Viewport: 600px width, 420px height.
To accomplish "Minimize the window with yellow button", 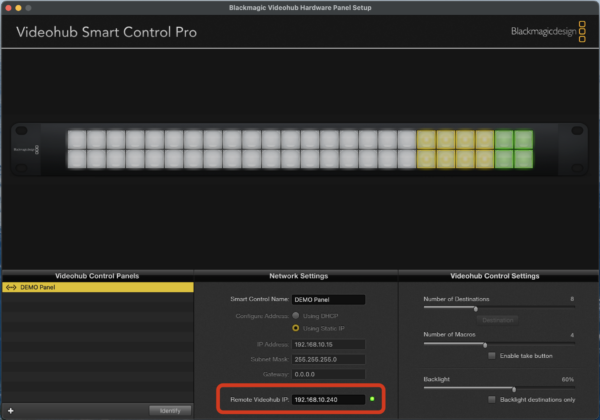I will tap(18, 8).
